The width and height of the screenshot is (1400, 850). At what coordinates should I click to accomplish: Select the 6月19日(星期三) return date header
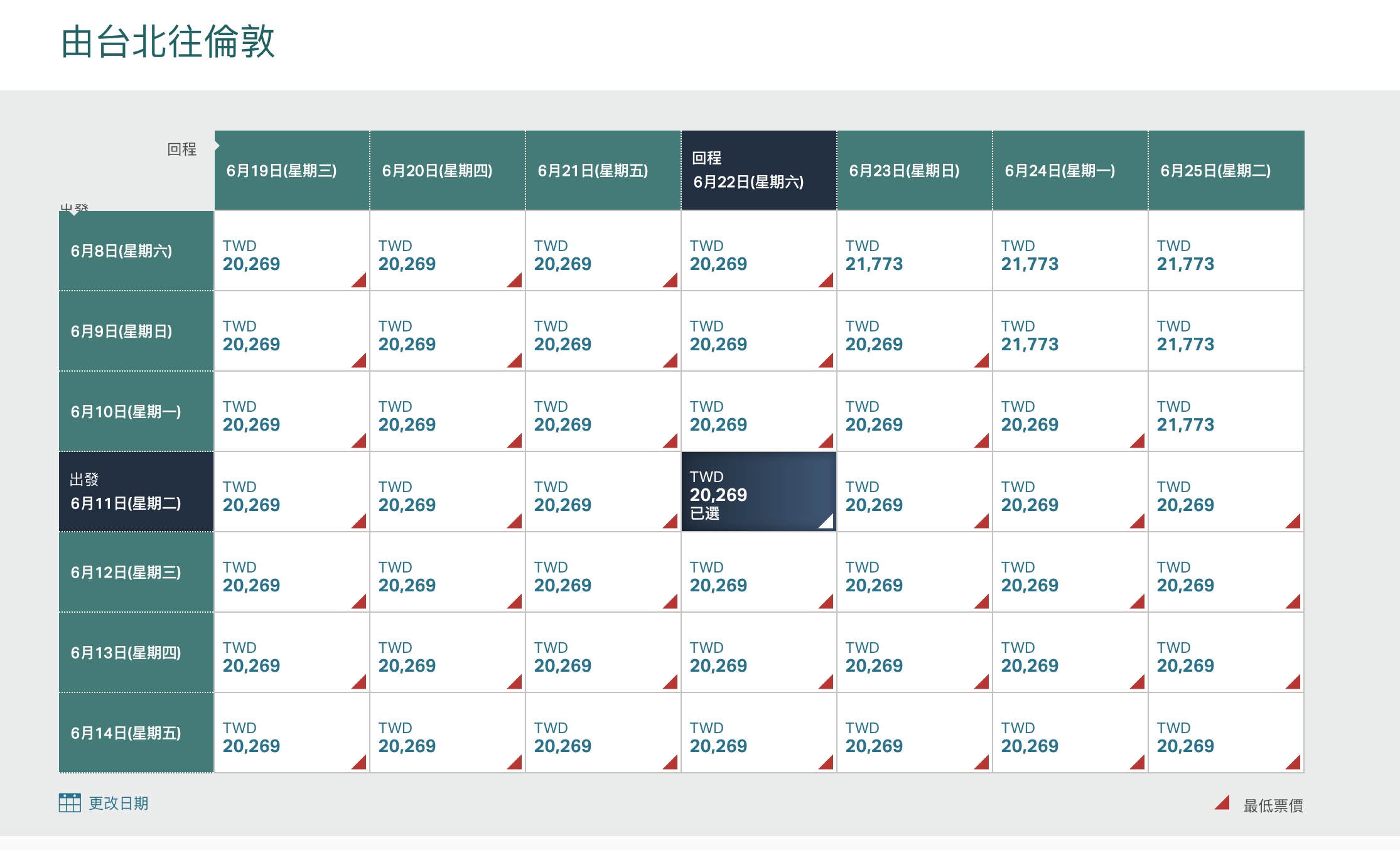tap(291, 170)
